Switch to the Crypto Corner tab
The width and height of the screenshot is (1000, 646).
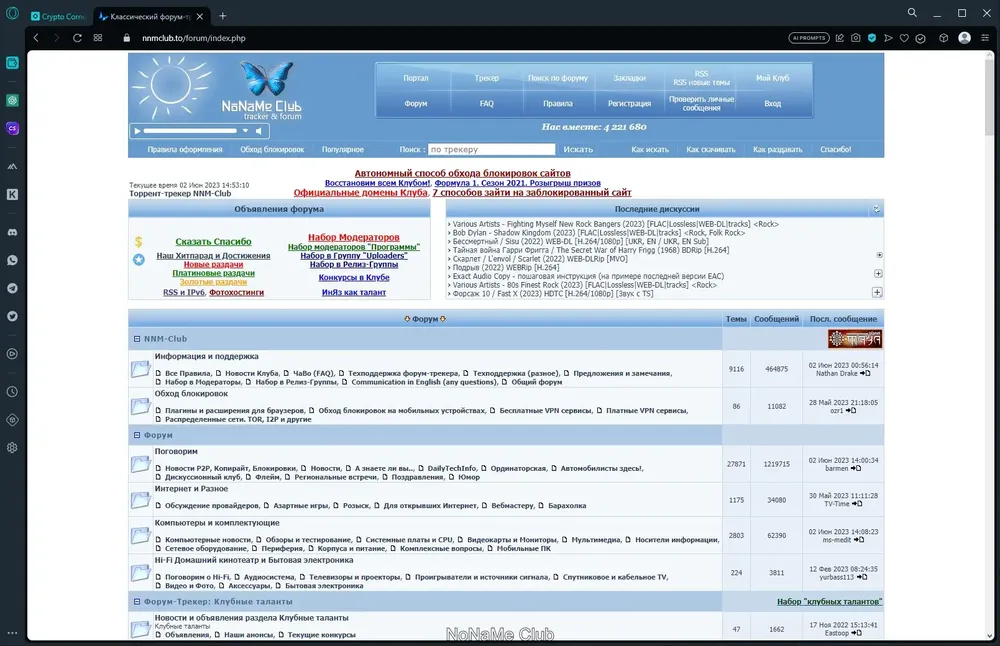(x=58, y=17)
